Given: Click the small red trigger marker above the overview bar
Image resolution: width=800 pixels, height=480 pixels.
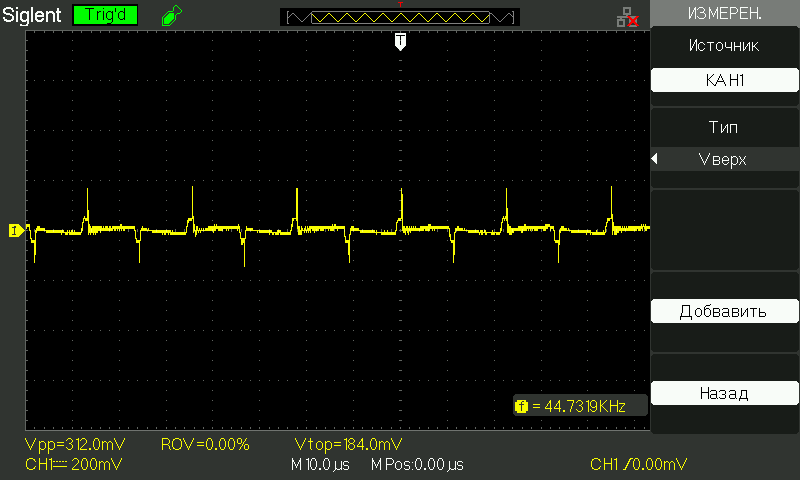Looking at the screenshot, I should click(400, 5).
